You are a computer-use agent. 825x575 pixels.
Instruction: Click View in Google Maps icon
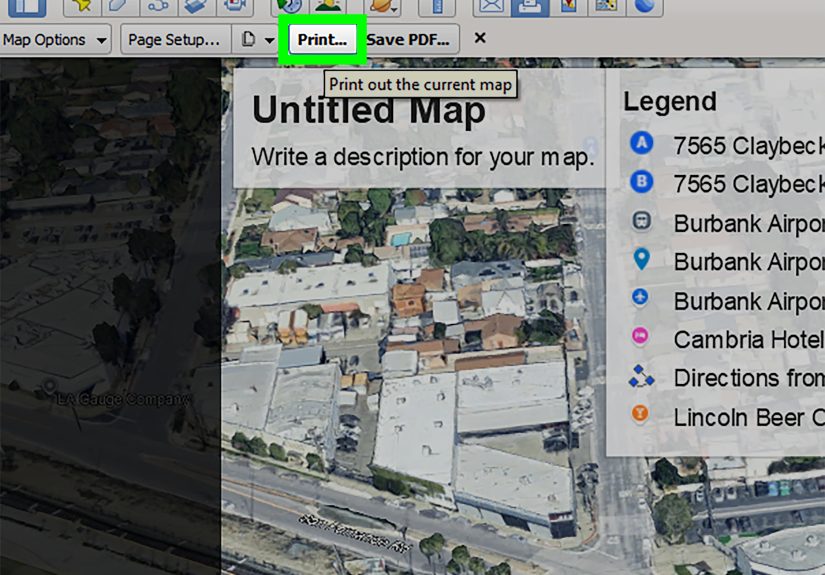568,6
